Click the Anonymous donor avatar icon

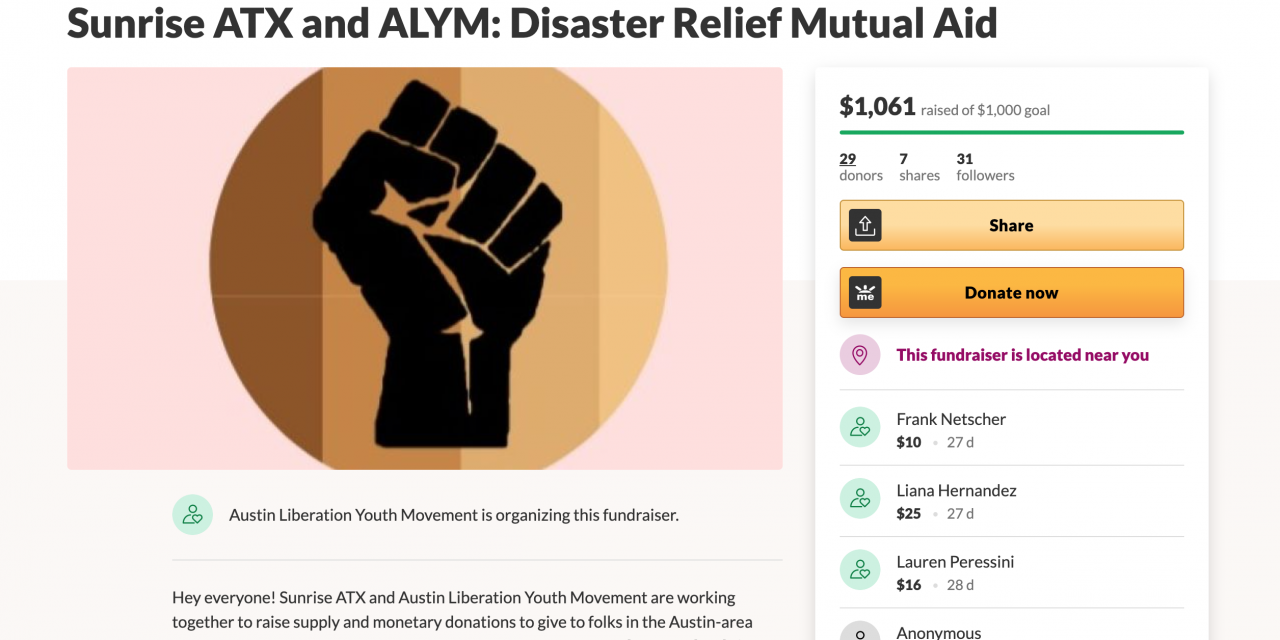tap(860, 632)
